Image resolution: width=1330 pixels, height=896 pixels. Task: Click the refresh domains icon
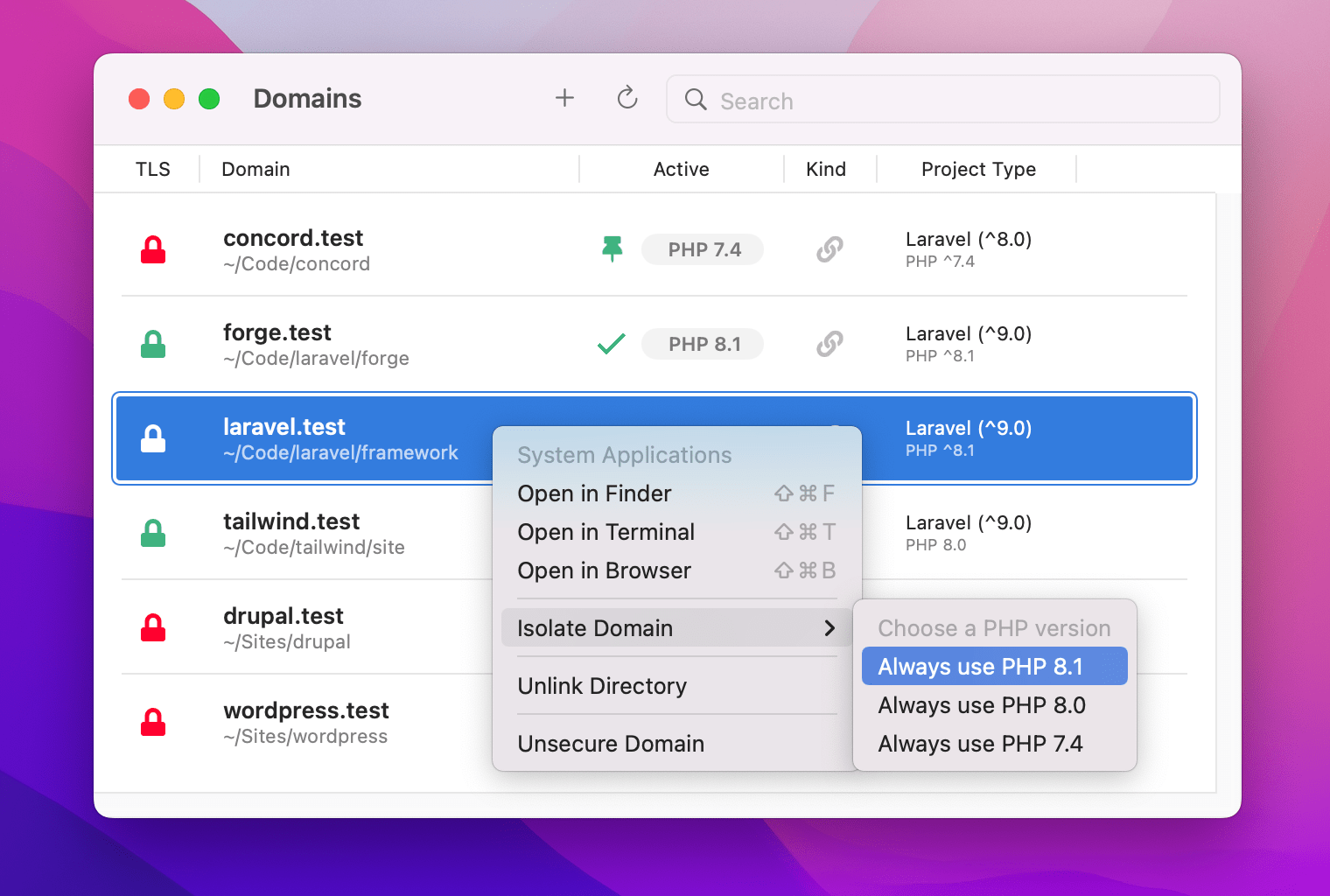tap(627, 97)
